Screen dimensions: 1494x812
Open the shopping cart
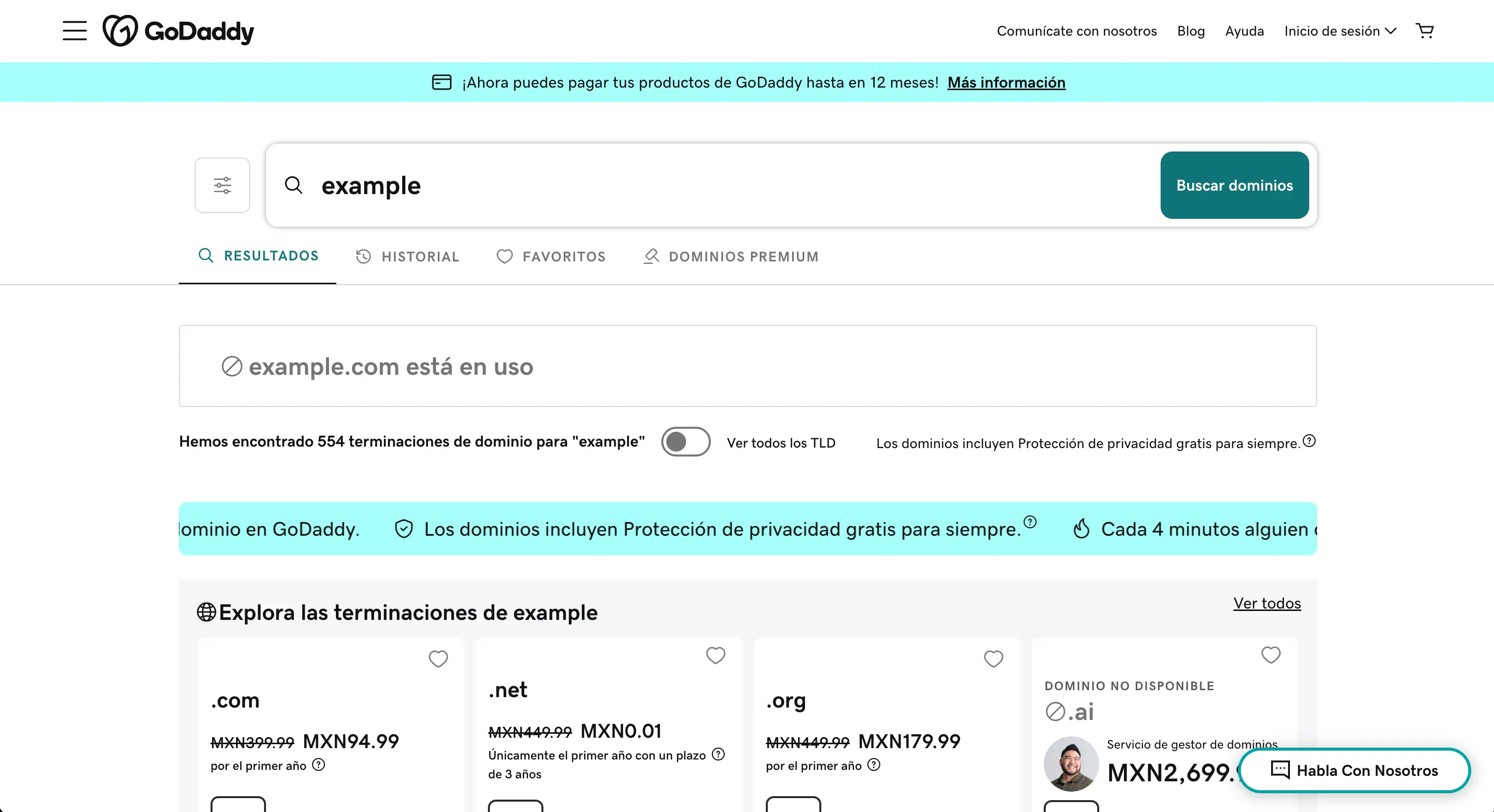coord(1426,30)
